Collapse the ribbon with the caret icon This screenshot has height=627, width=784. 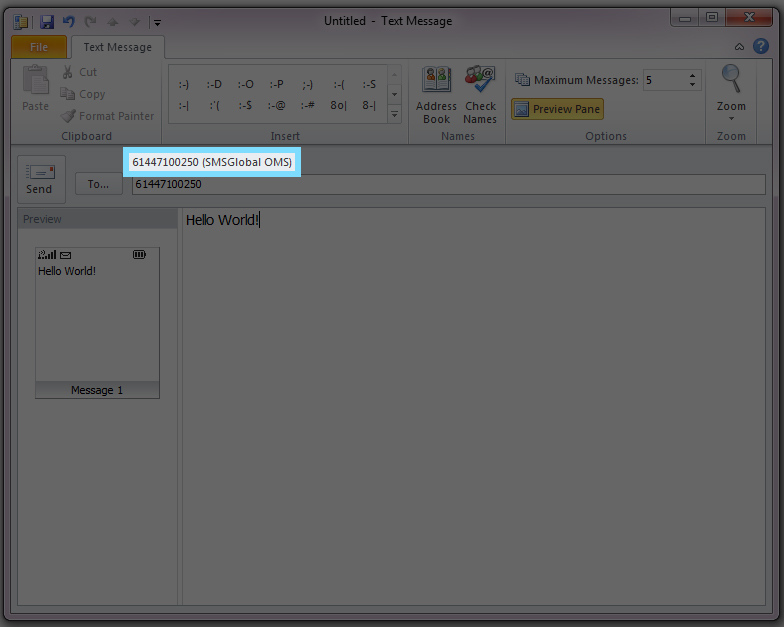pos(739,47)
